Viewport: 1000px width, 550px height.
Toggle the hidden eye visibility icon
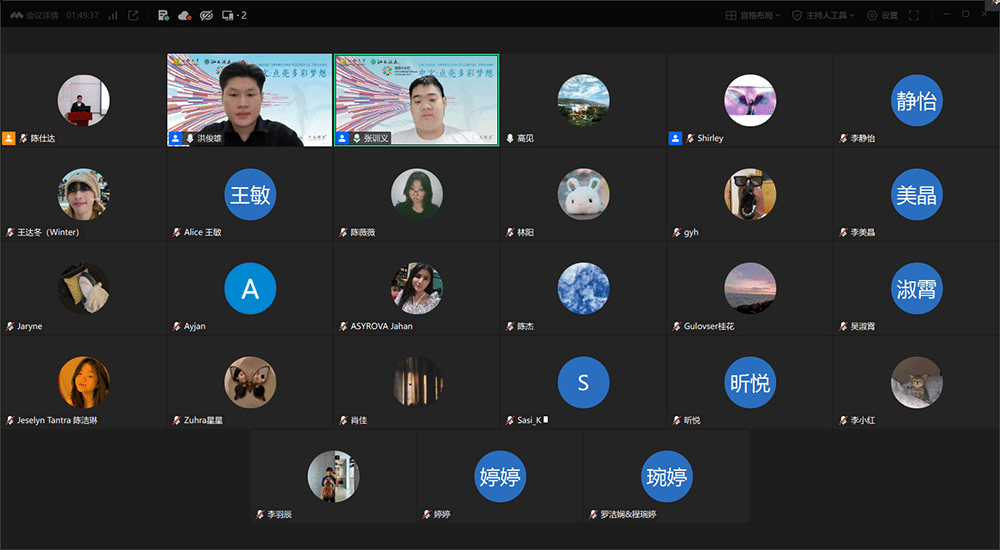point(206,15)
